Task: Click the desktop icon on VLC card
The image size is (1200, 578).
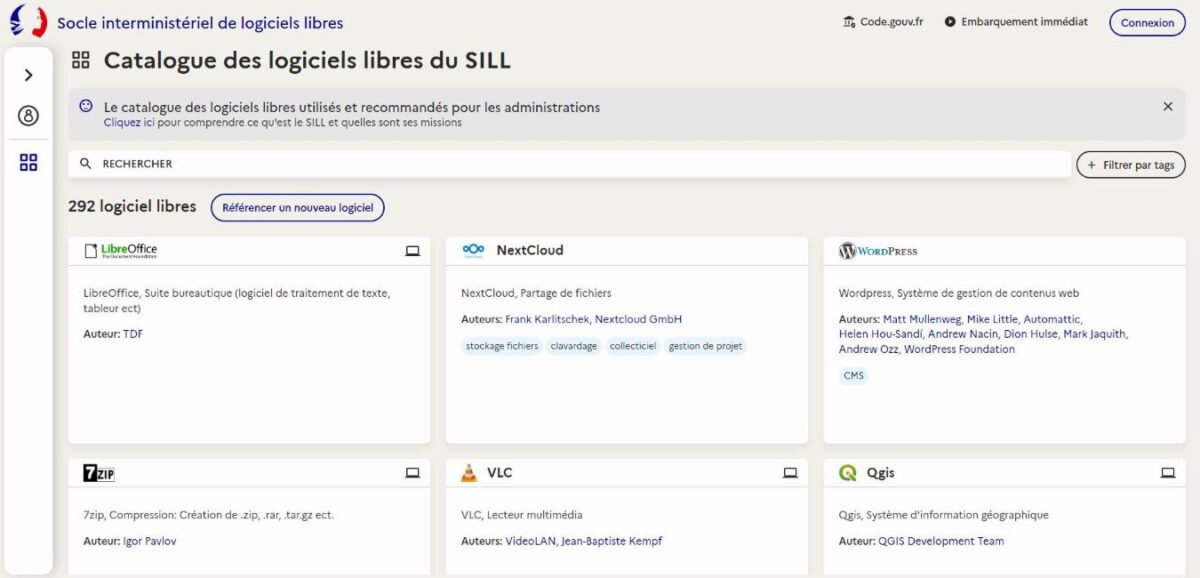Action: pos(790,473)
